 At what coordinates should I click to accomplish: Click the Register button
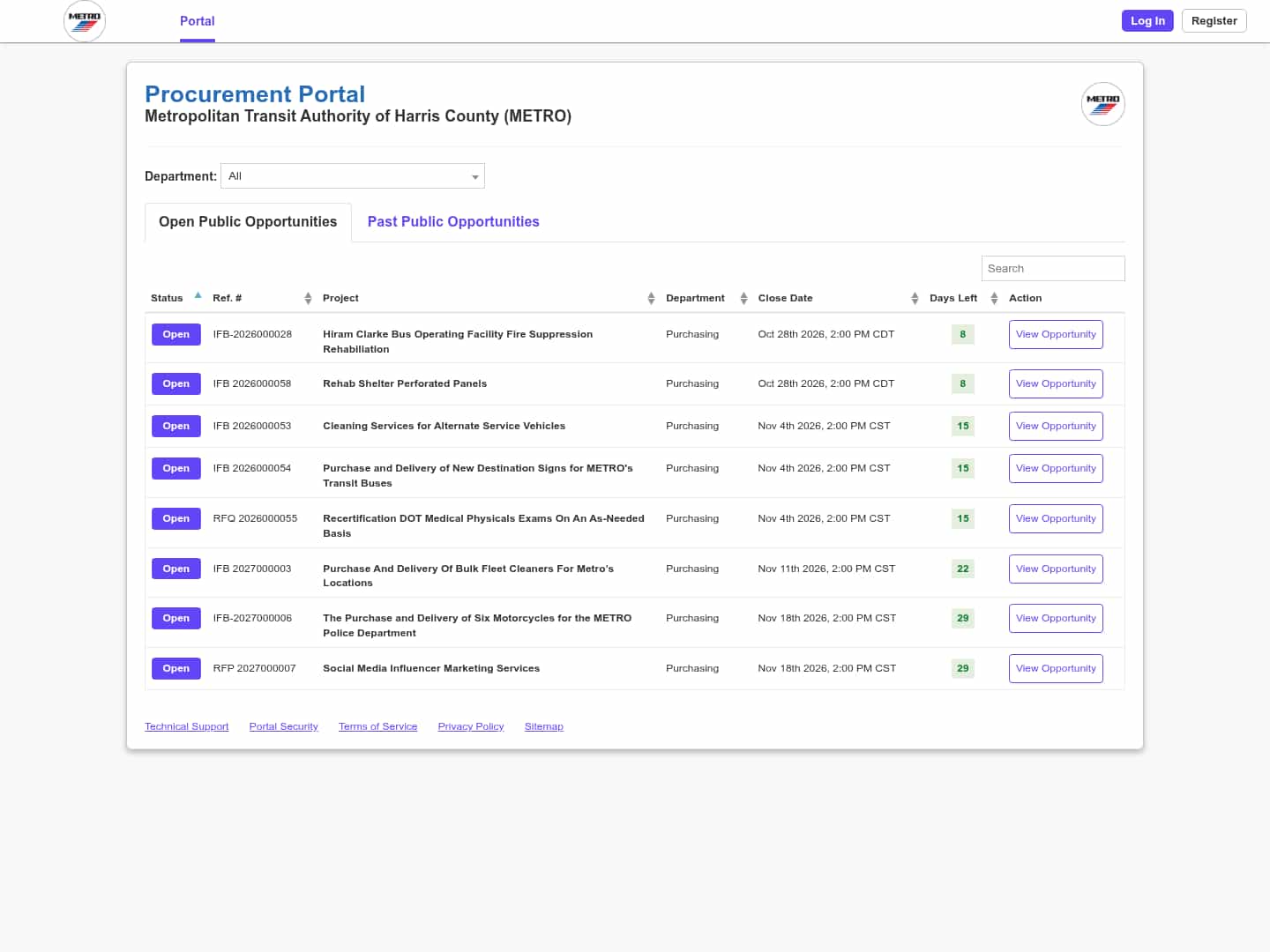(1214, 21)
